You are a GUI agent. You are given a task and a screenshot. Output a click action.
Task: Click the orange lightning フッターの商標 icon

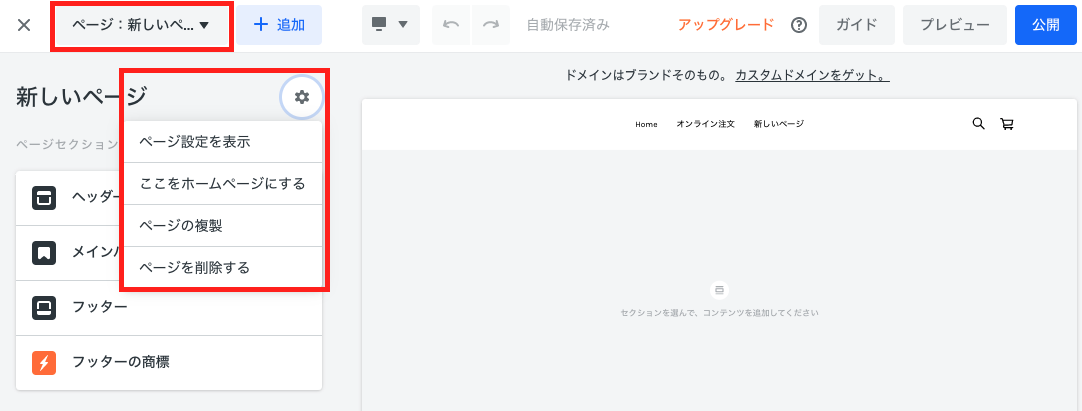coord(43,363)
